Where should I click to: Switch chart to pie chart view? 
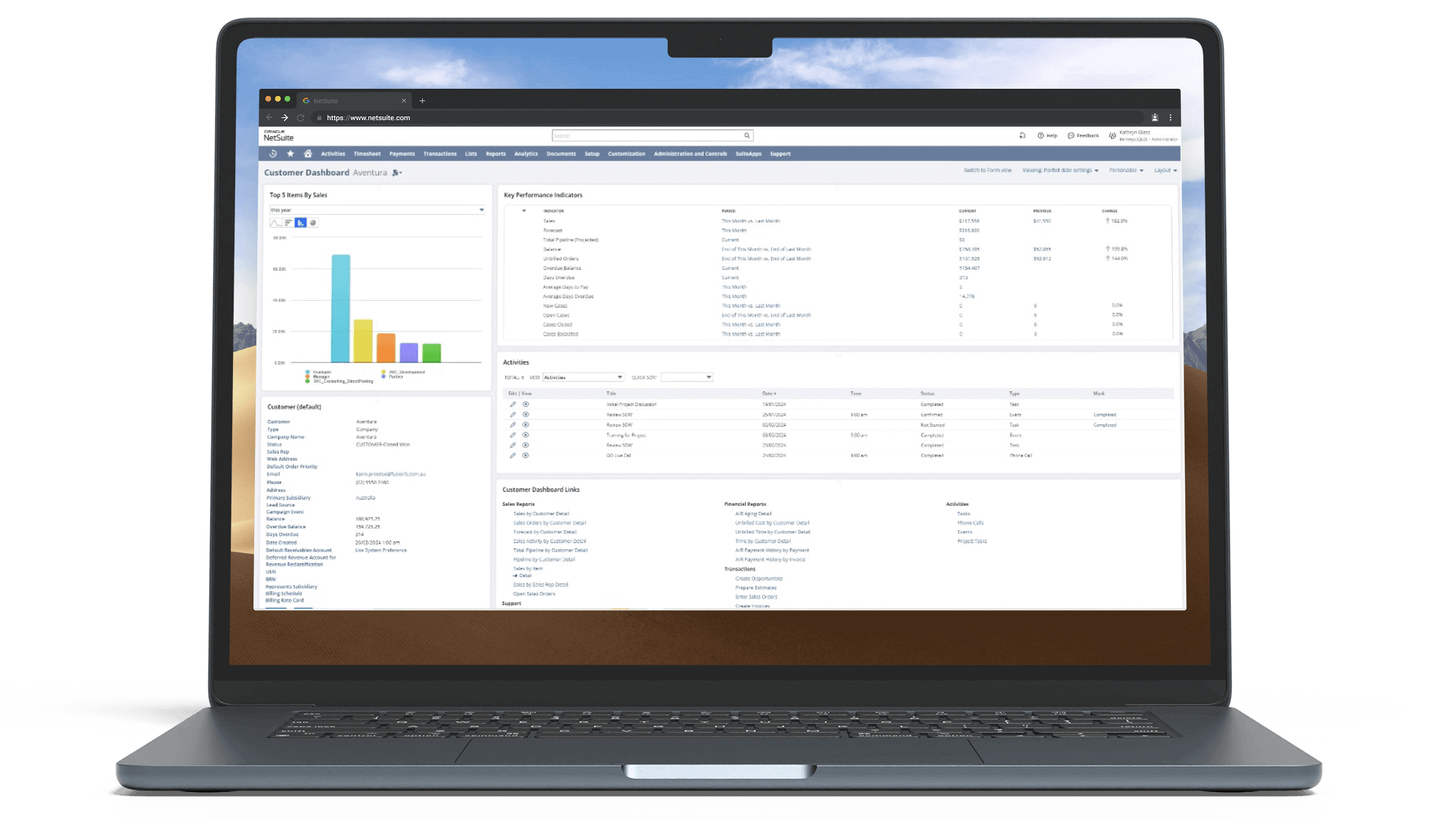pyautogui.click(x=313, y=223)
